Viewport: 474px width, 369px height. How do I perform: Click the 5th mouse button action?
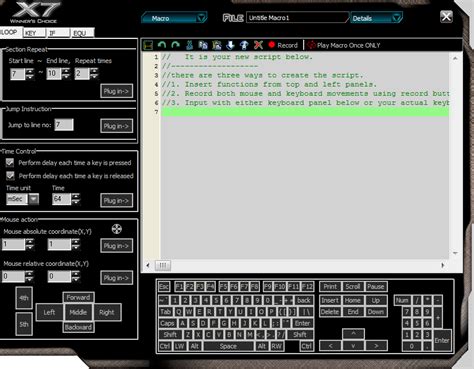[x=24, y=324]
